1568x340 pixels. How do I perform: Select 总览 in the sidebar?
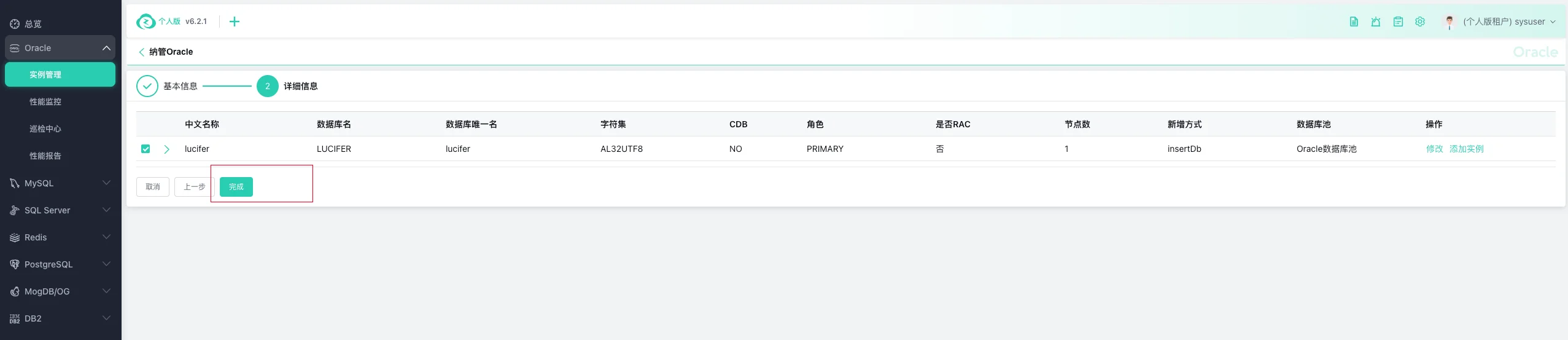33,24
